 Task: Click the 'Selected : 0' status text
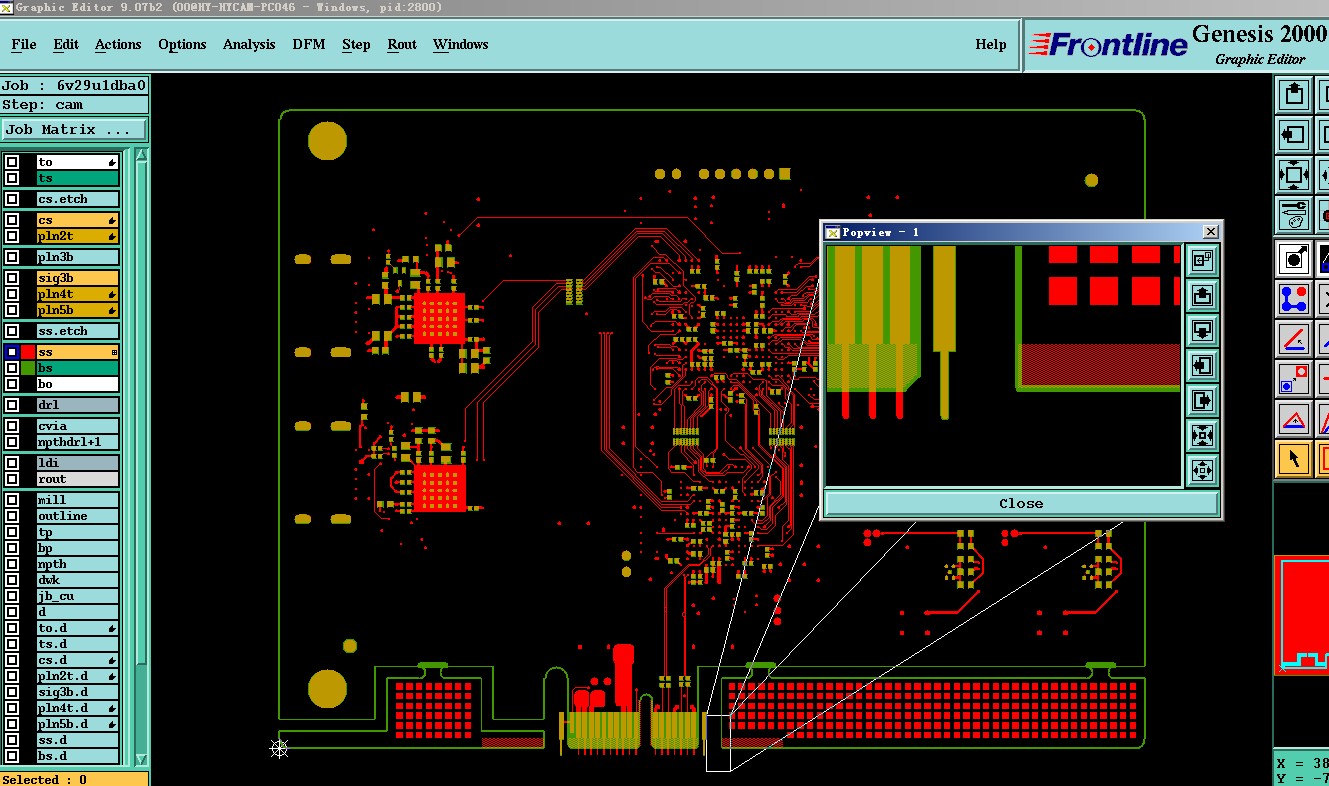click(45, 779)
